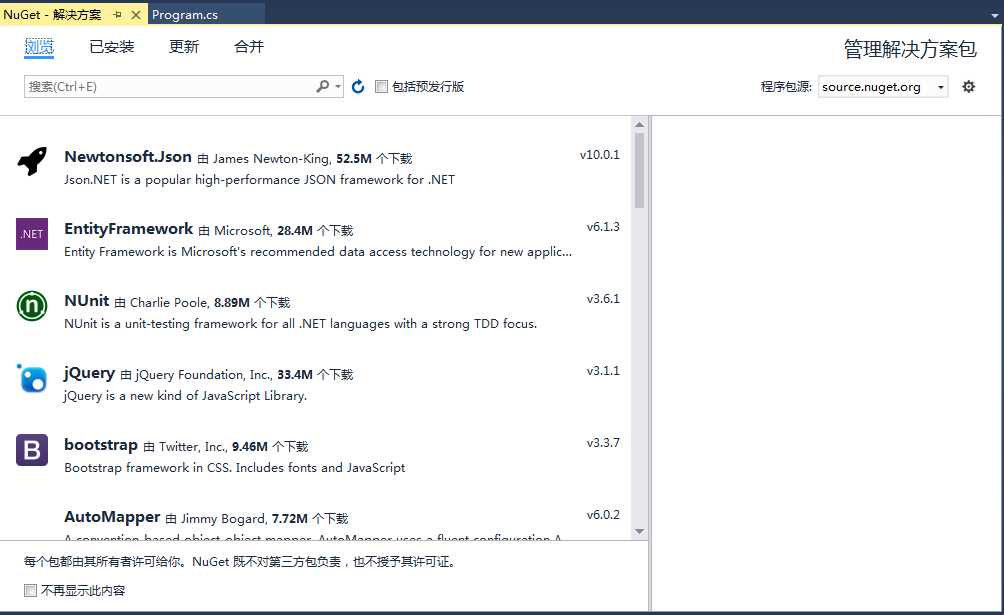Click the 52.5M download count
Screen dimensions: 1004x615
[x=354, y=159]
